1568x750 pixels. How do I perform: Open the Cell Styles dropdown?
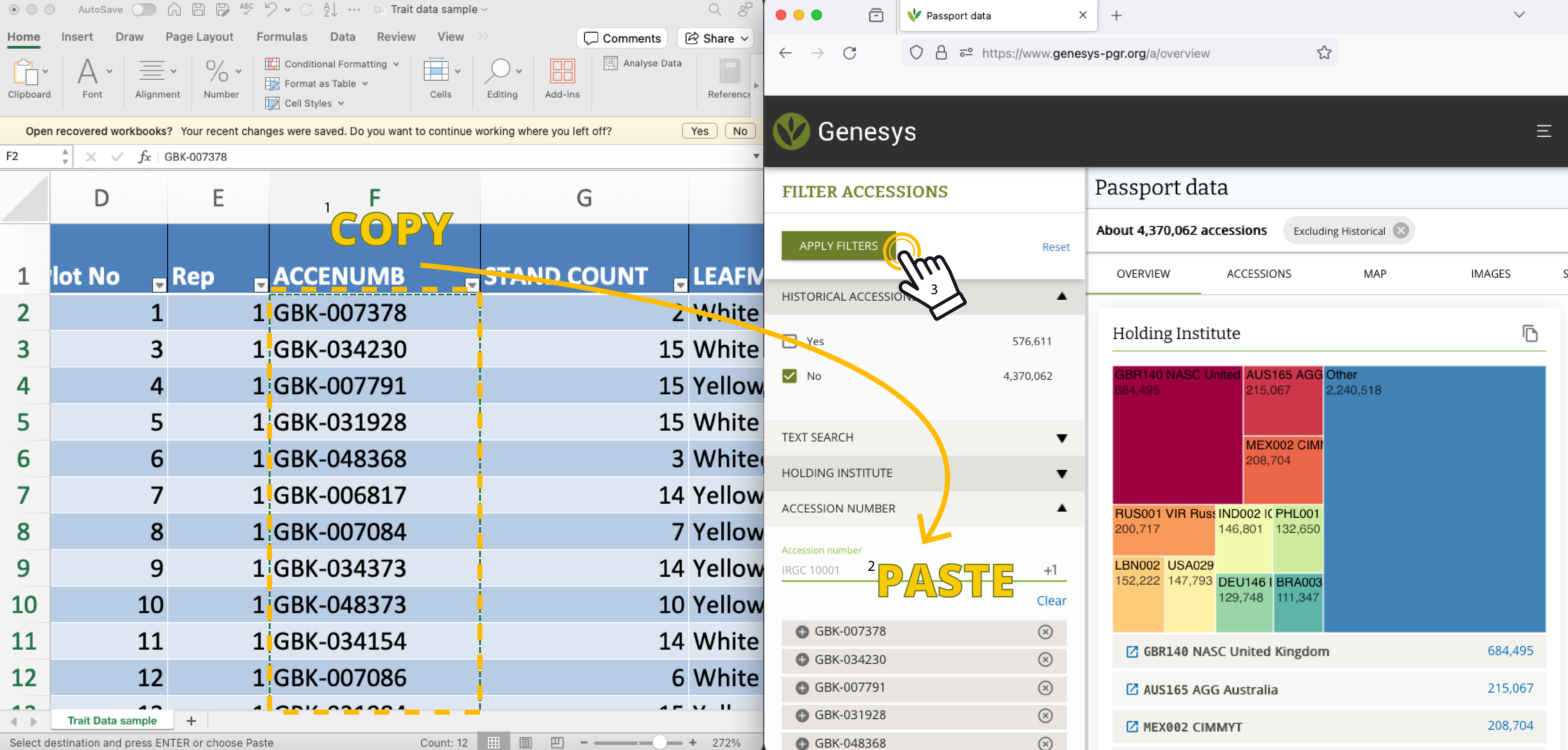pyautogui.click(x=305, y=103)
